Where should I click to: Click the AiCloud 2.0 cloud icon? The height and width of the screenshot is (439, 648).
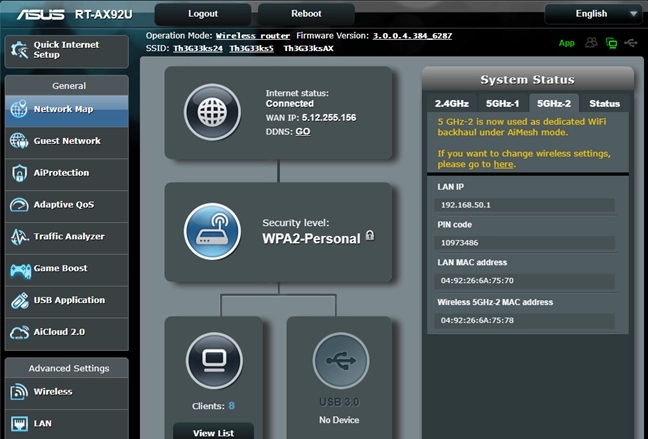[x=19, y=332]
